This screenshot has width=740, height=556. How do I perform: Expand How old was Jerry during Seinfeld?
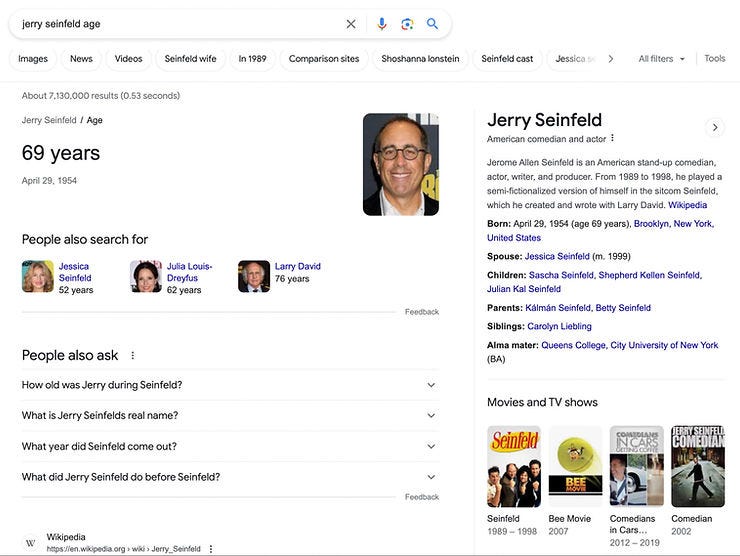click(230, 385)
